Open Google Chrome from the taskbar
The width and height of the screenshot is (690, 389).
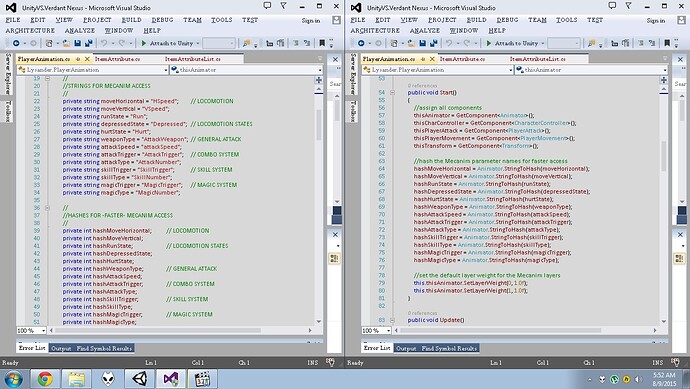pyautogui.click(x=45, y=379)
